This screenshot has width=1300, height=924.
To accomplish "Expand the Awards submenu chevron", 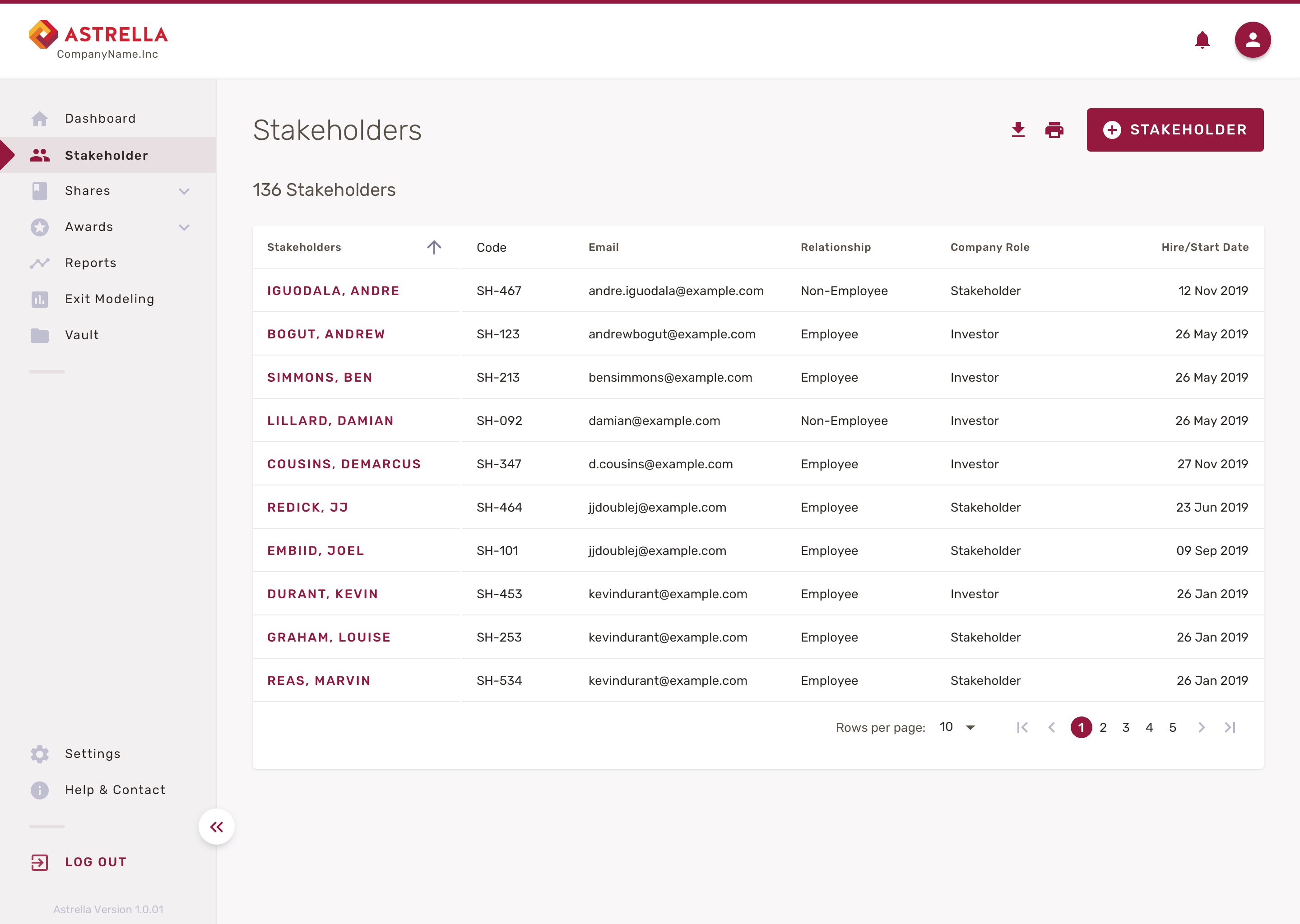I will [184, 227].
